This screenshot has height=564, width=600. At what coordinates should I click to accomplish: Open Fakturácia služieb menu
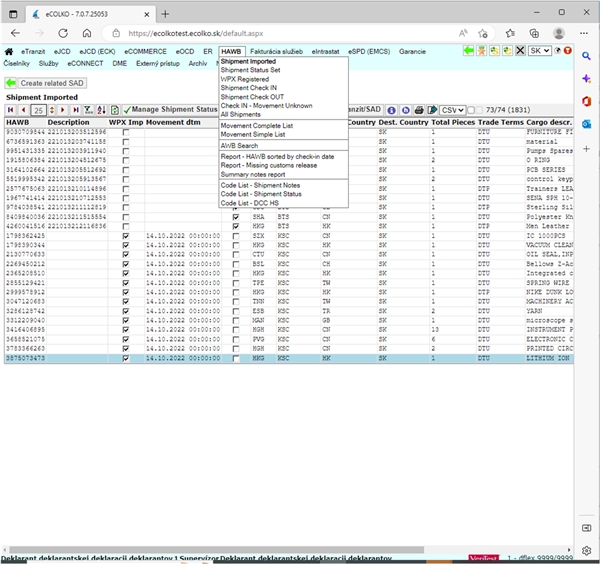276,52
